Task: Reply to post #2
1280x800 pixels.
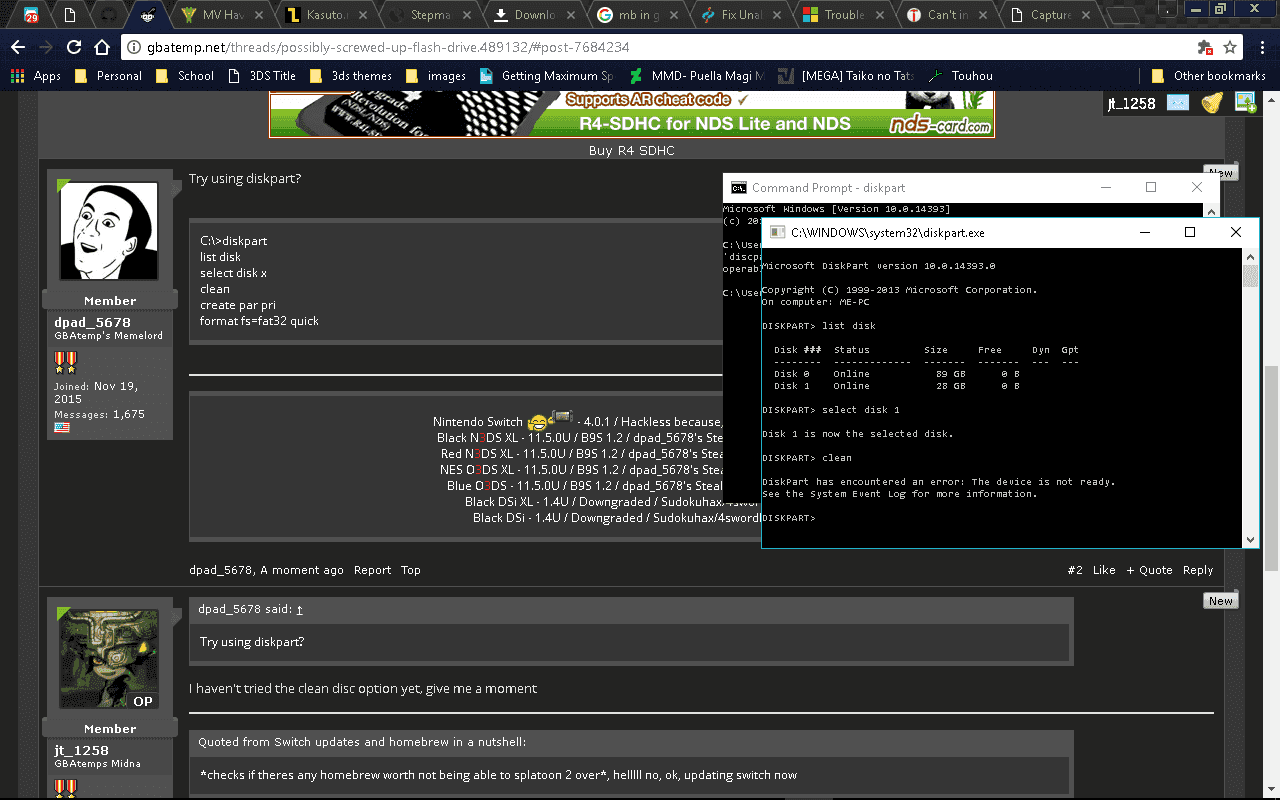Action: tap(1198, 570)
